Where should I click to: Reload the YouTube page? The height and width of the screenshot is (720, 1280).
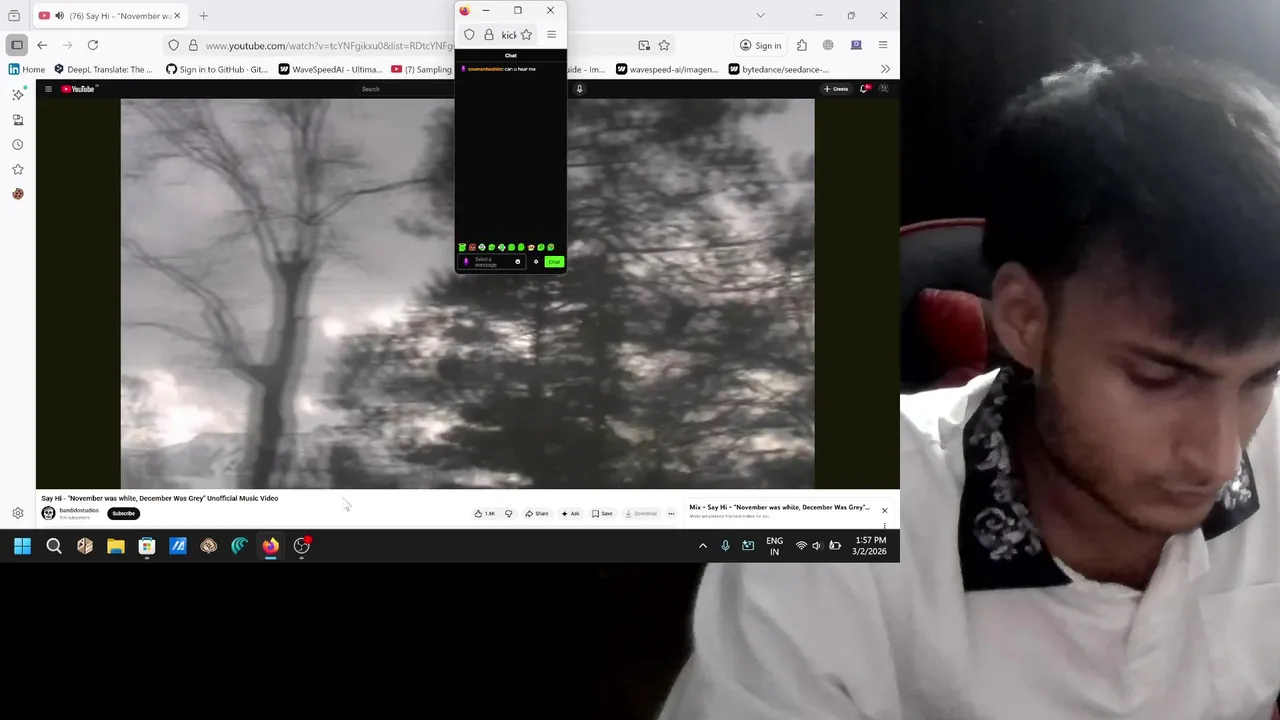click(92, 45)
